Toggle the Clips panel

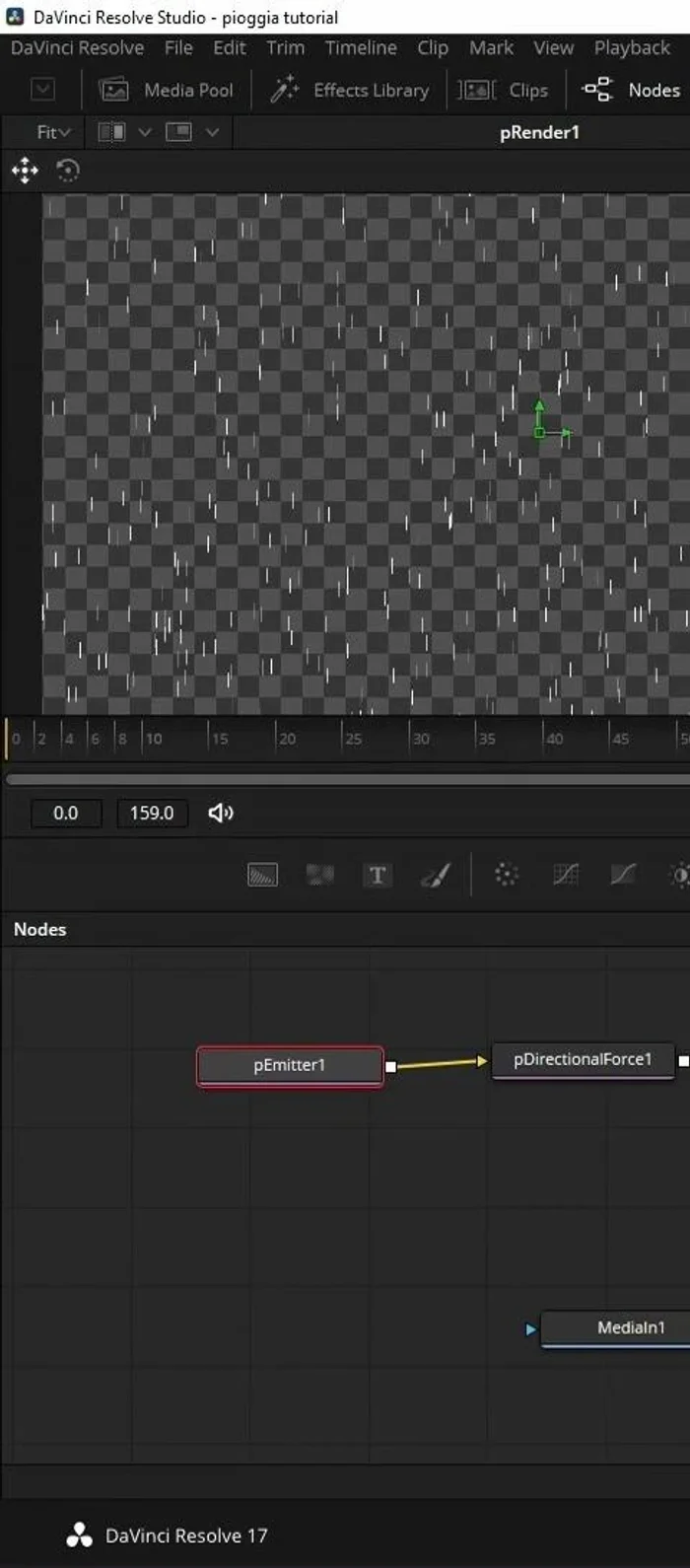tap(504, 90)
